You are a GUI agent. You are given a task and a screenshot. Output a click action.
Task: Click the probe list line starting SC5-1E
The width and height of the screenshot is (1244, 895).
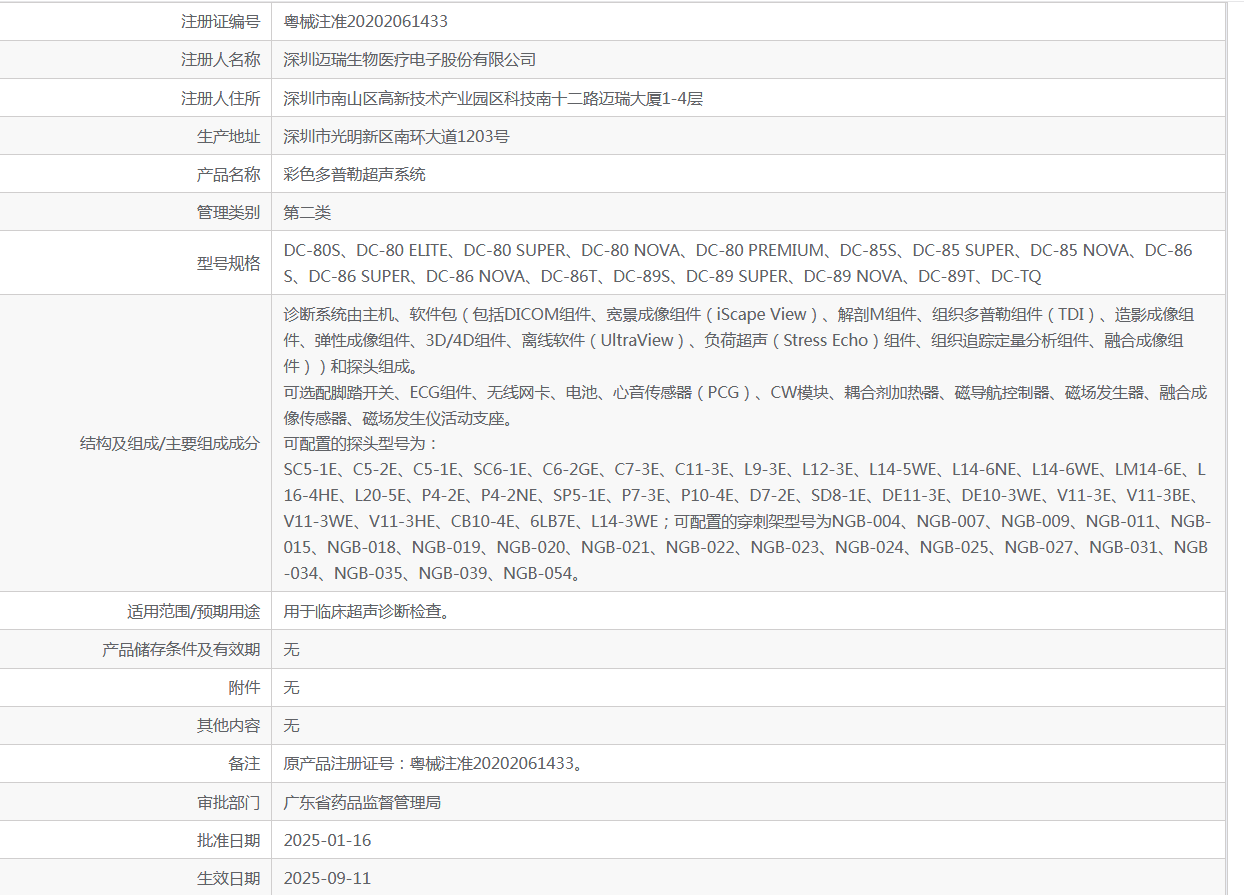pyautogui.click(x=745, y=469)
